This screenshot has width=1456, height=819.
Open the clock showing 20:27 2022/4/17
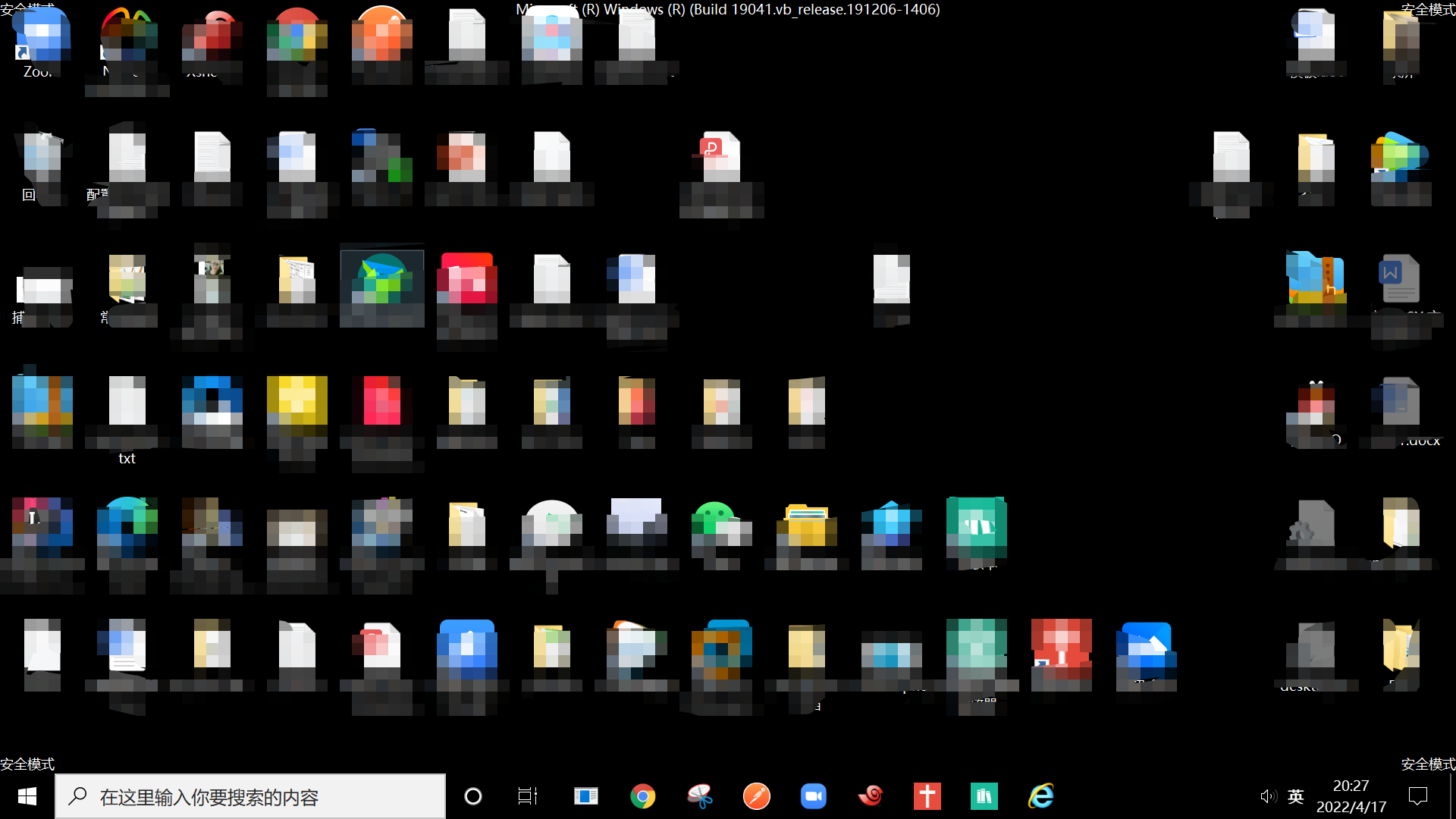pyautogui.click(x=1351, y=796)
